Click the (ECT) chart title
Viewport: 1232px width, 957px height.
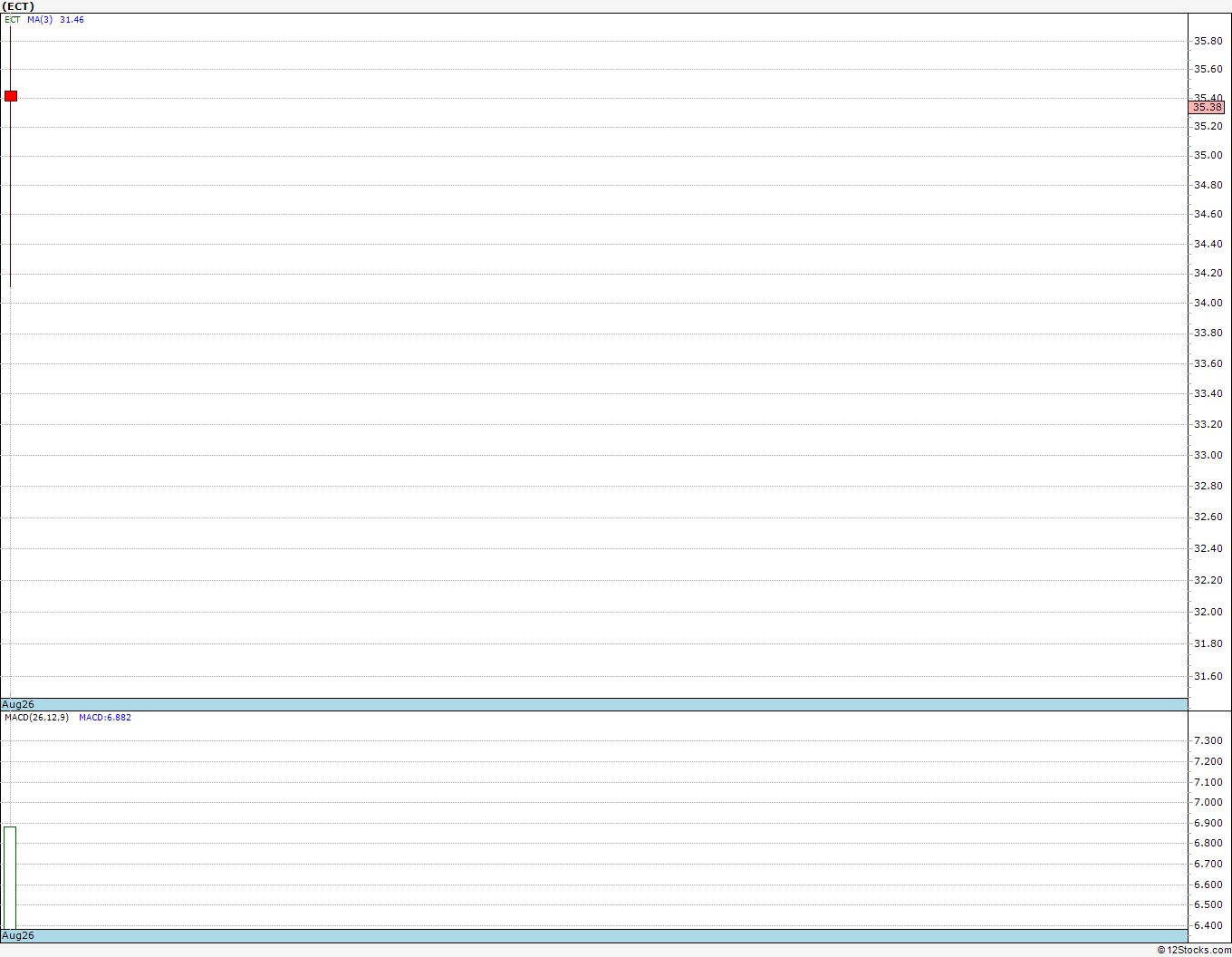[18, 6]
